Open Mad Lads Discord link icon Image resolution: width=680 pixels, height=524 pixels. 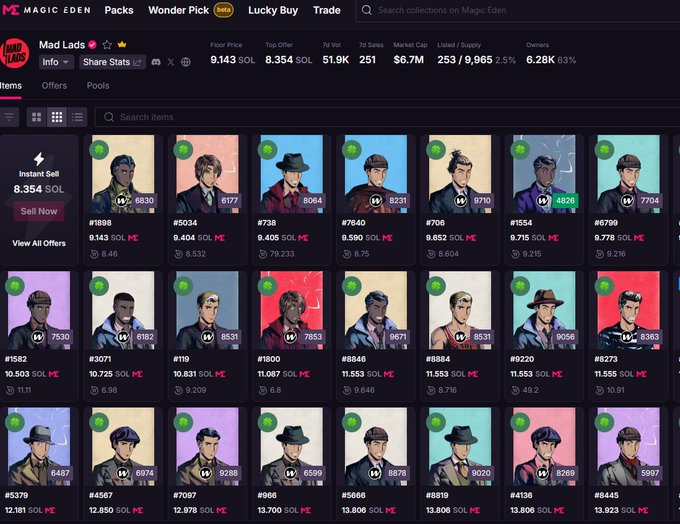point(156,62)
